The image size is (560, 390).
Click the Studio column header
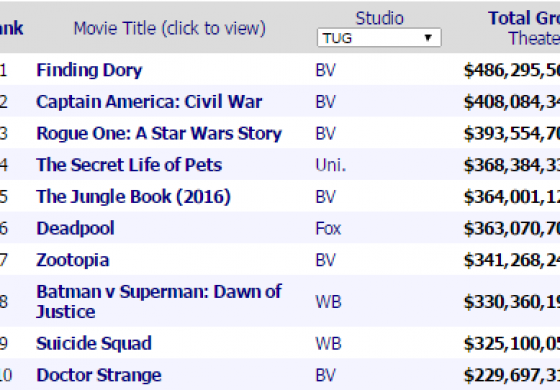pyautogui.click(x=379, y=18)
